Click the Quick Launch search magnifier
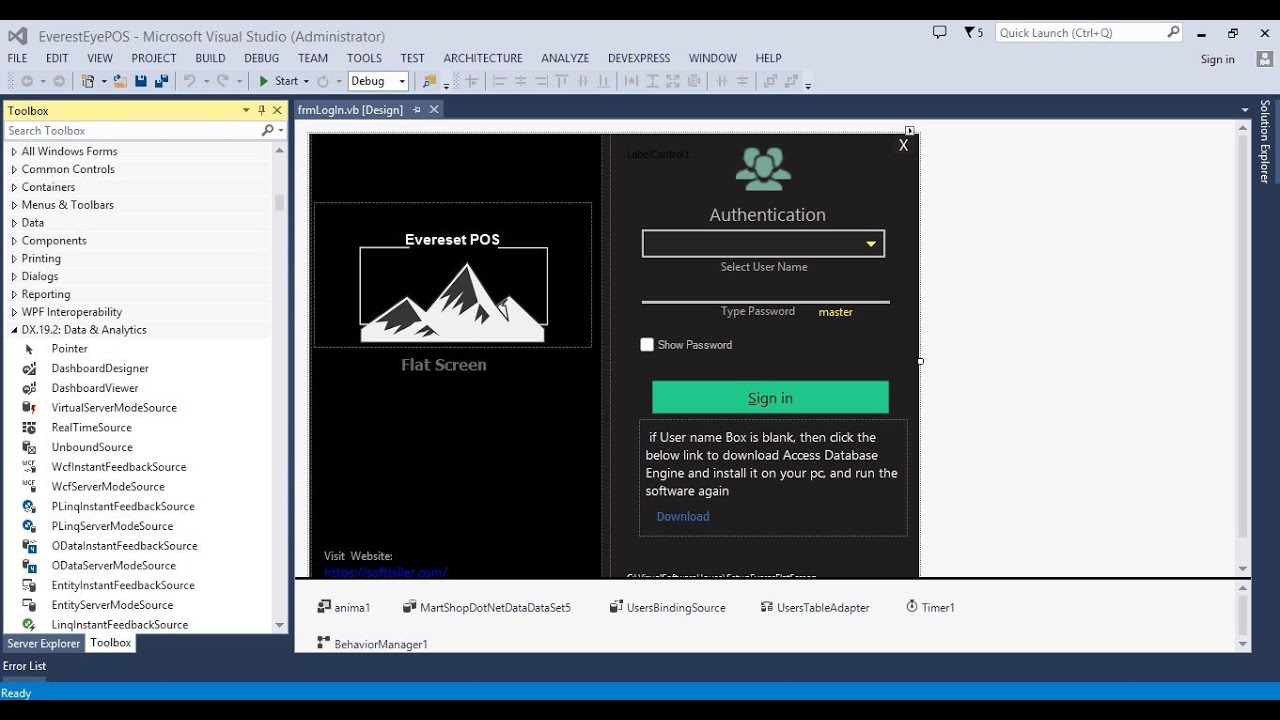Image resolution: width=1280 pixels, height=720 pixels. click(1173, 32)
